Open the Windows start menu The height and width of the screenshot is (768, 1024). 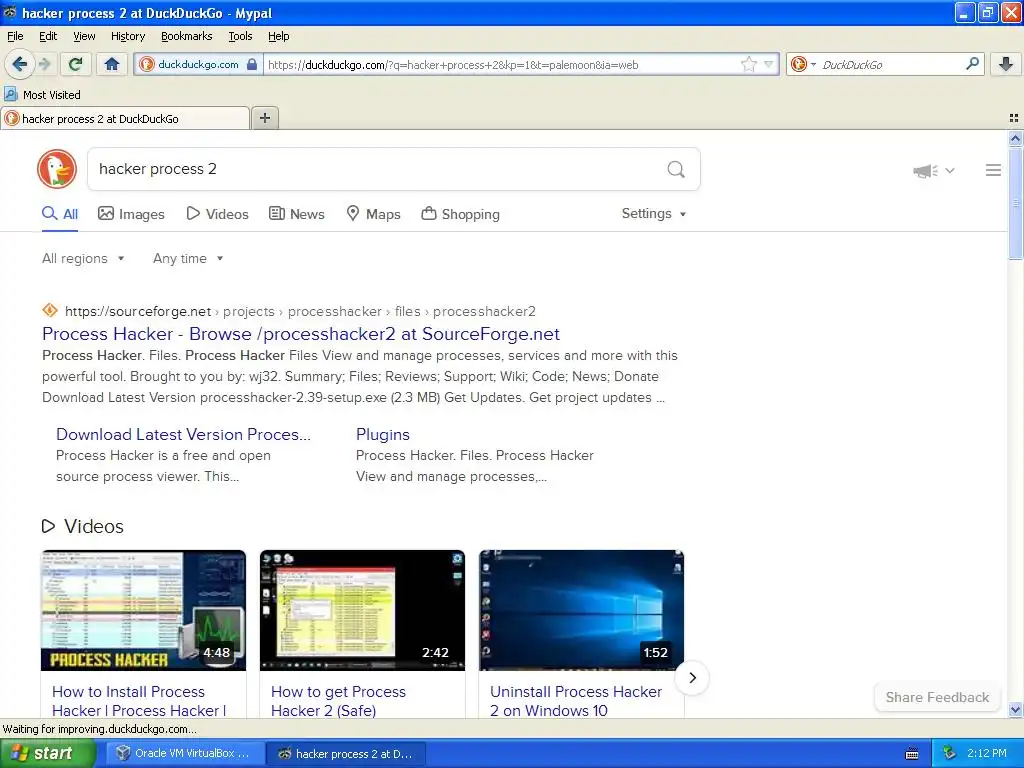[48, 754]
